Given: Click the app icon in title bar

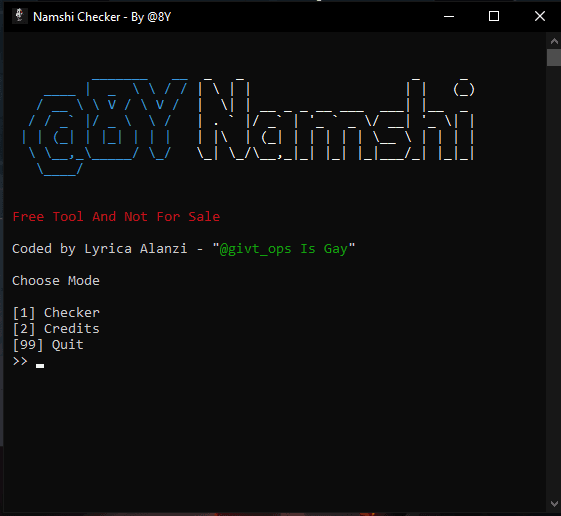Looking at the screenshot, I should (20, 16).
